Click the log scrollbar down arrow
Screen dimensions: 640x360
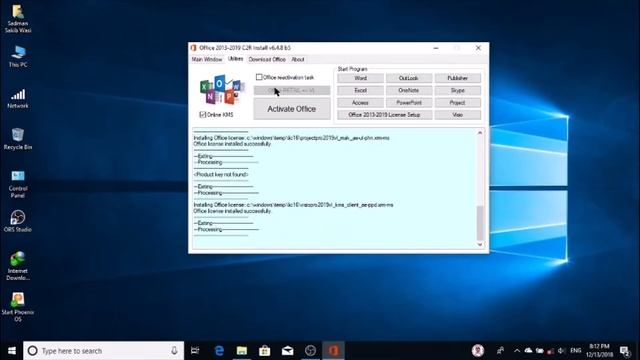[480, 244]
